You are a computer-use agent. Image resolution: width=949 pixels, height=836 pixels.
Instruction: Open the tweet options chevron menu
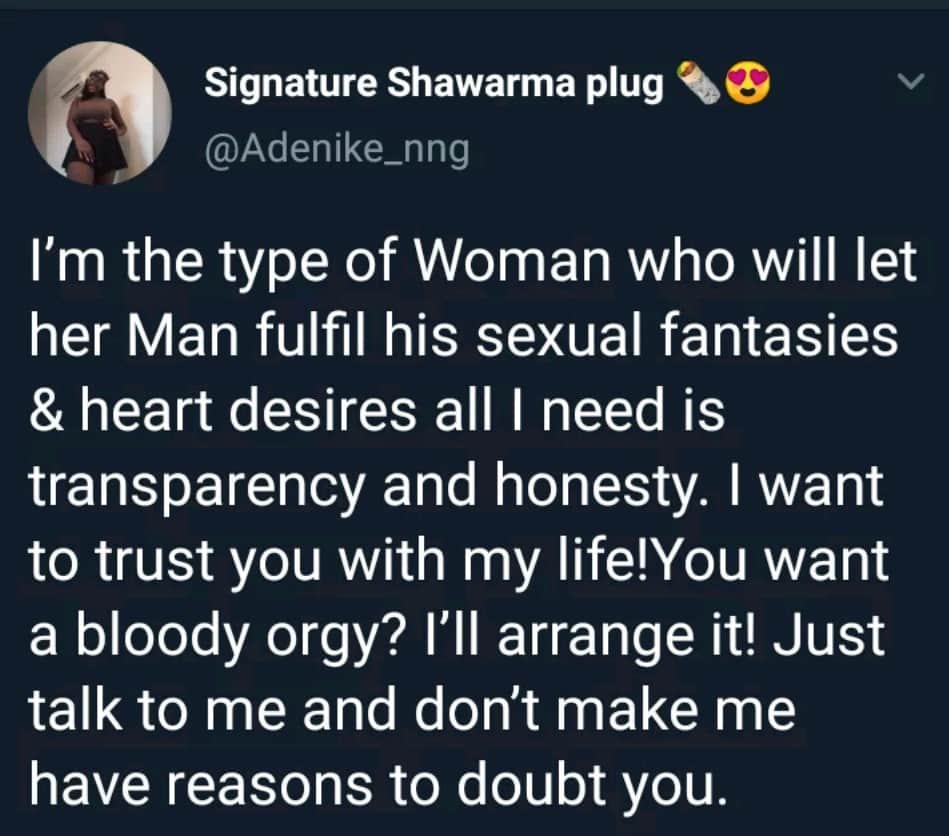pyautogui.click(x=910, y=82)
